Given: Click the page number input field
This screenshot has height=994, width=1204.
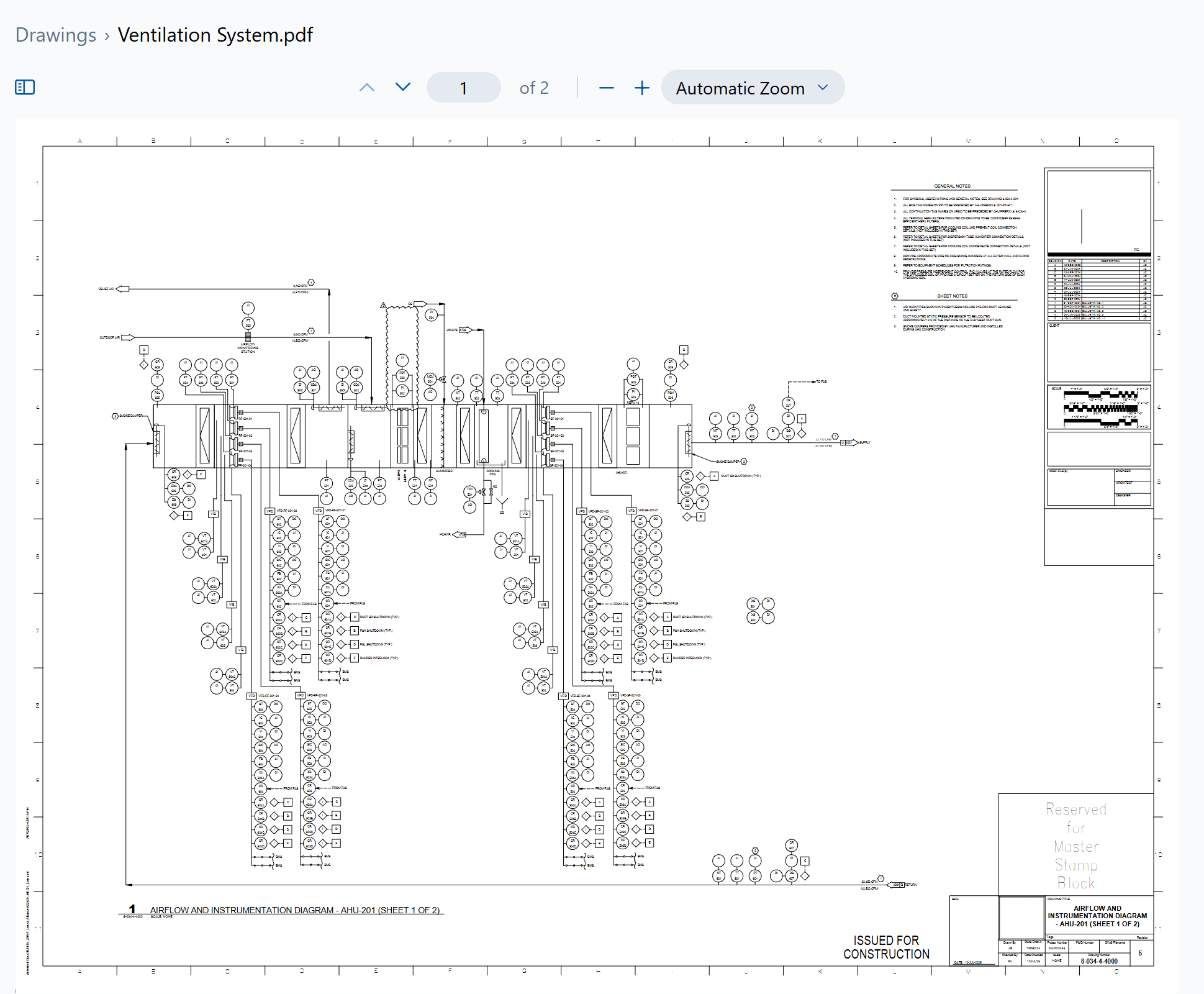Looking at the screenshot, I should (x=463, y=88).
